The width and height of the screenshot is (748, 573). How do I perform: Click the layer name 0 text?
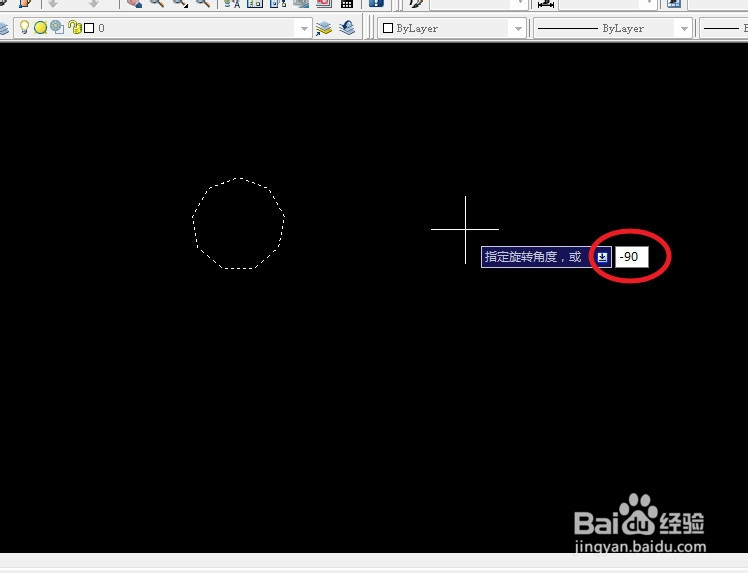pos(101,28)
